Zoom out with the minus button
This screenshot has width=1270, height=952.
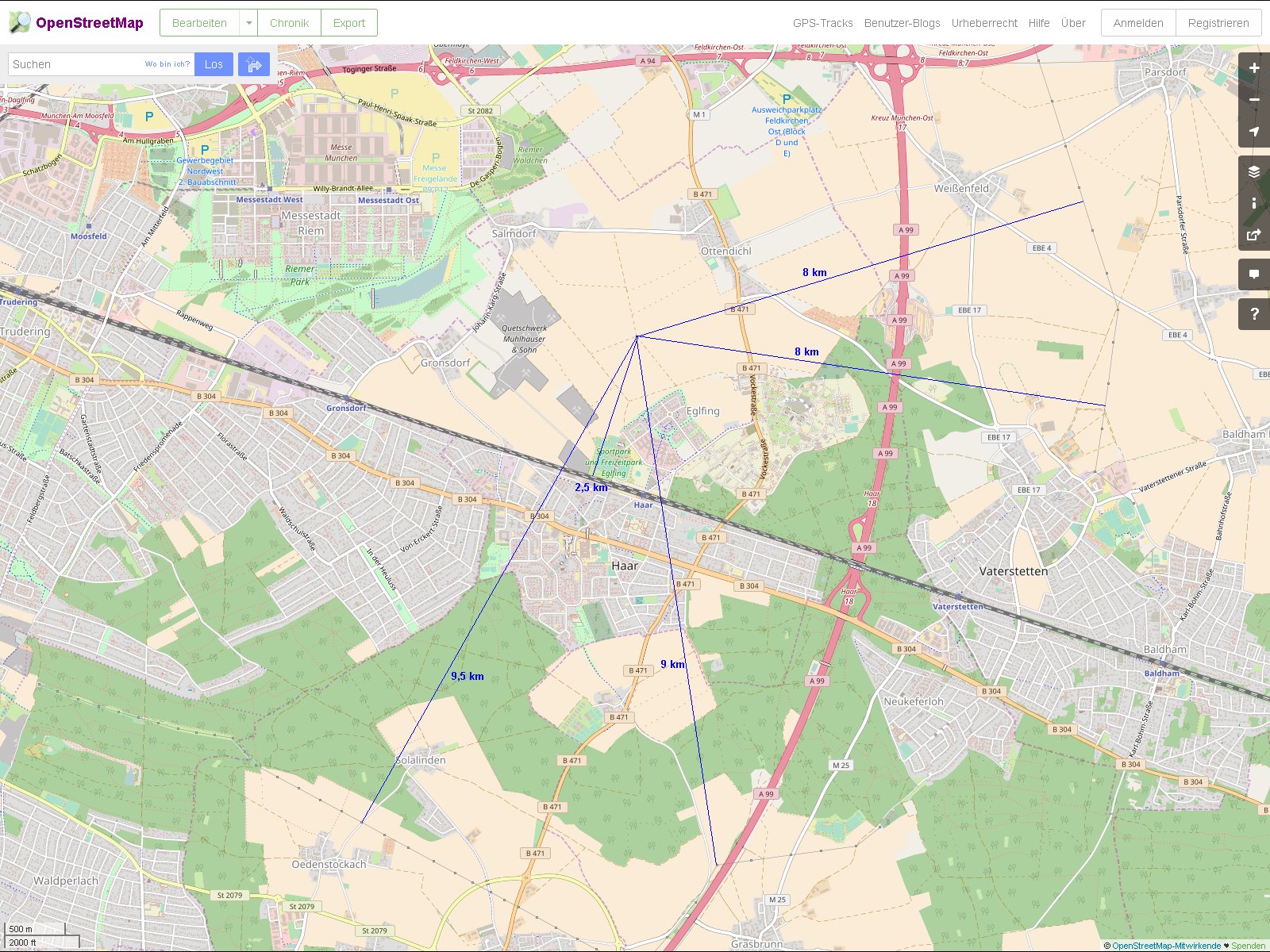click(1254, 100)
